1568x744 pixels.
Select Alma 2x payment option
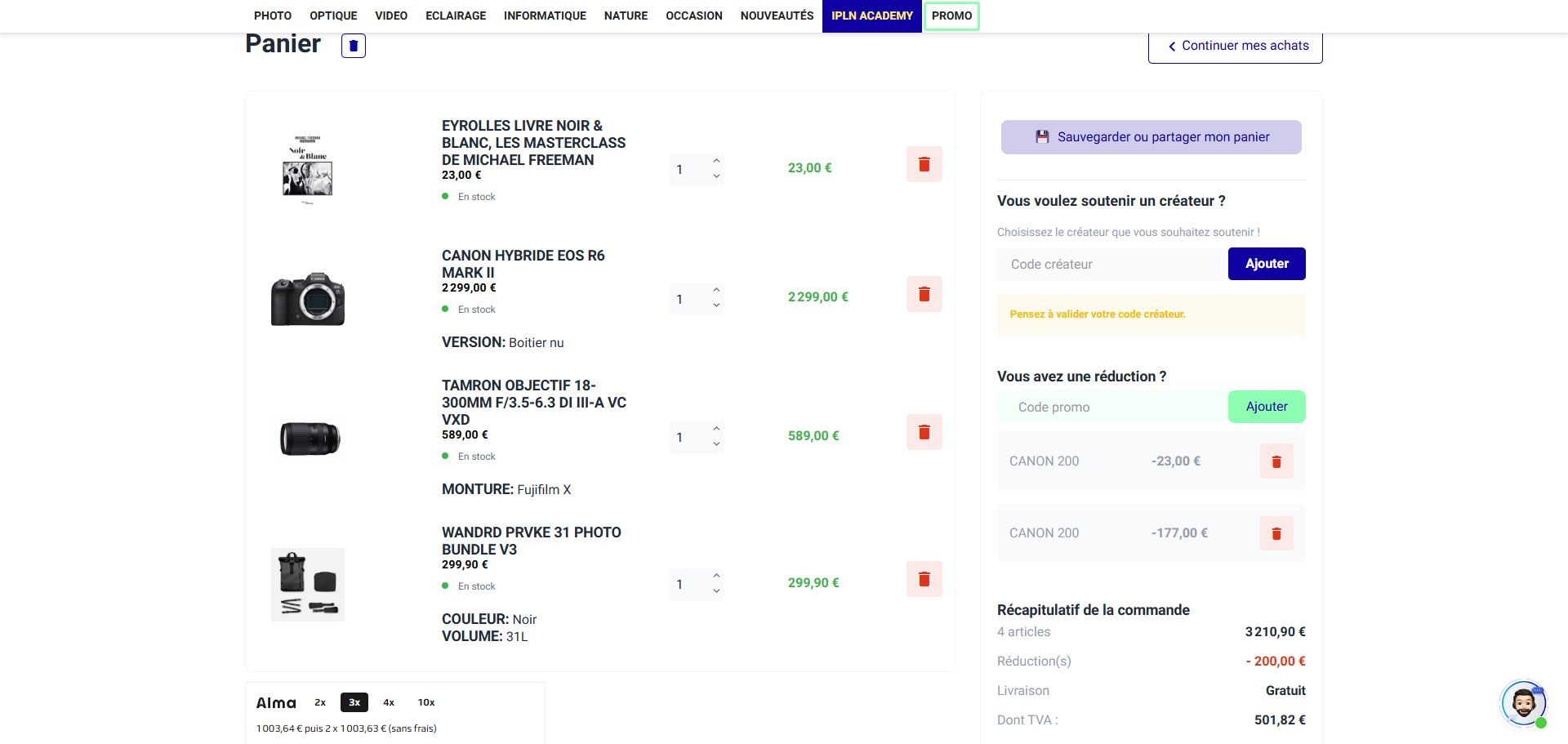[320, 702]
